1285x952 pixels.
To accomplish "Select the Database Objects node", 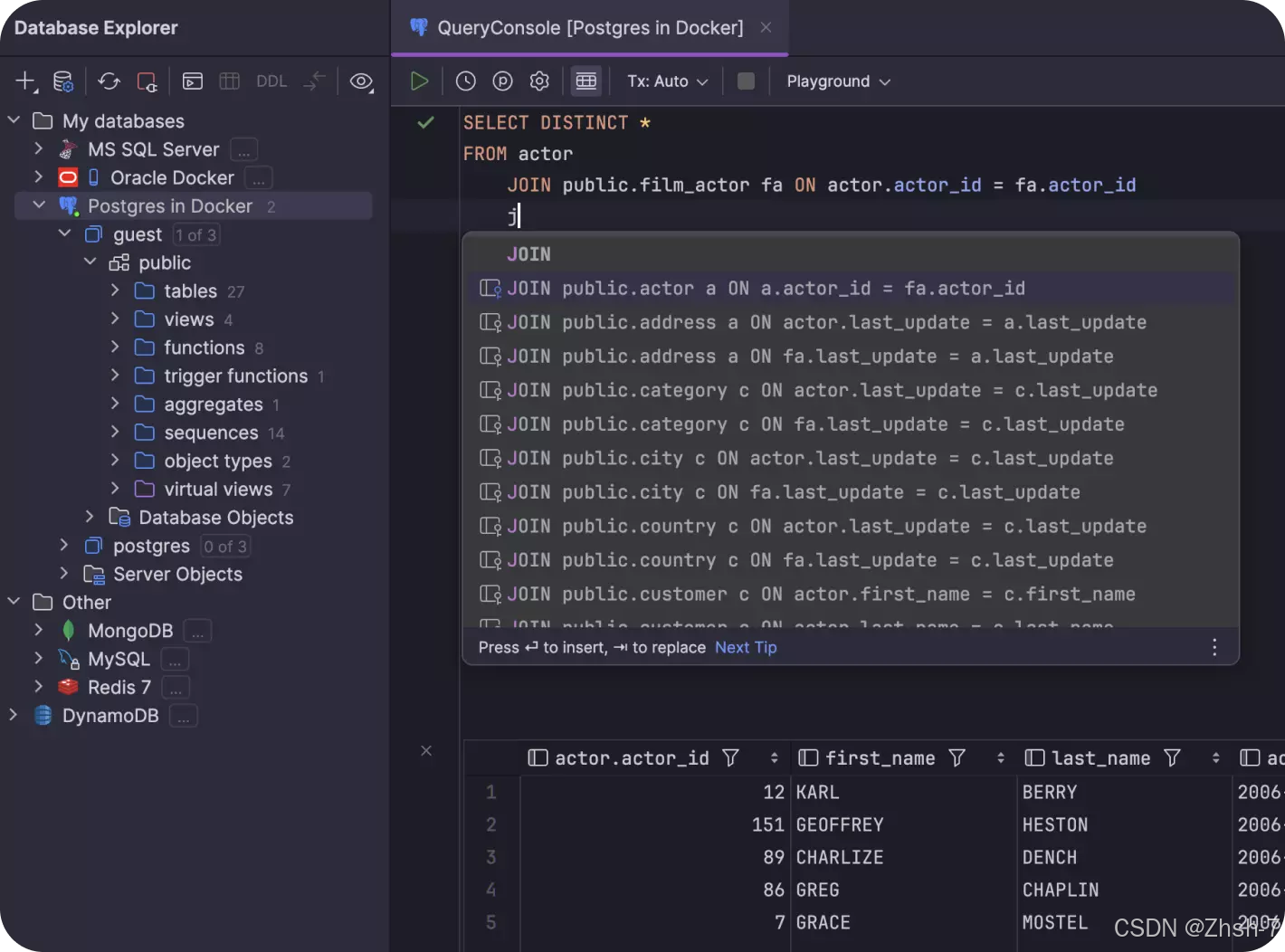I will (x=215, y=518).
